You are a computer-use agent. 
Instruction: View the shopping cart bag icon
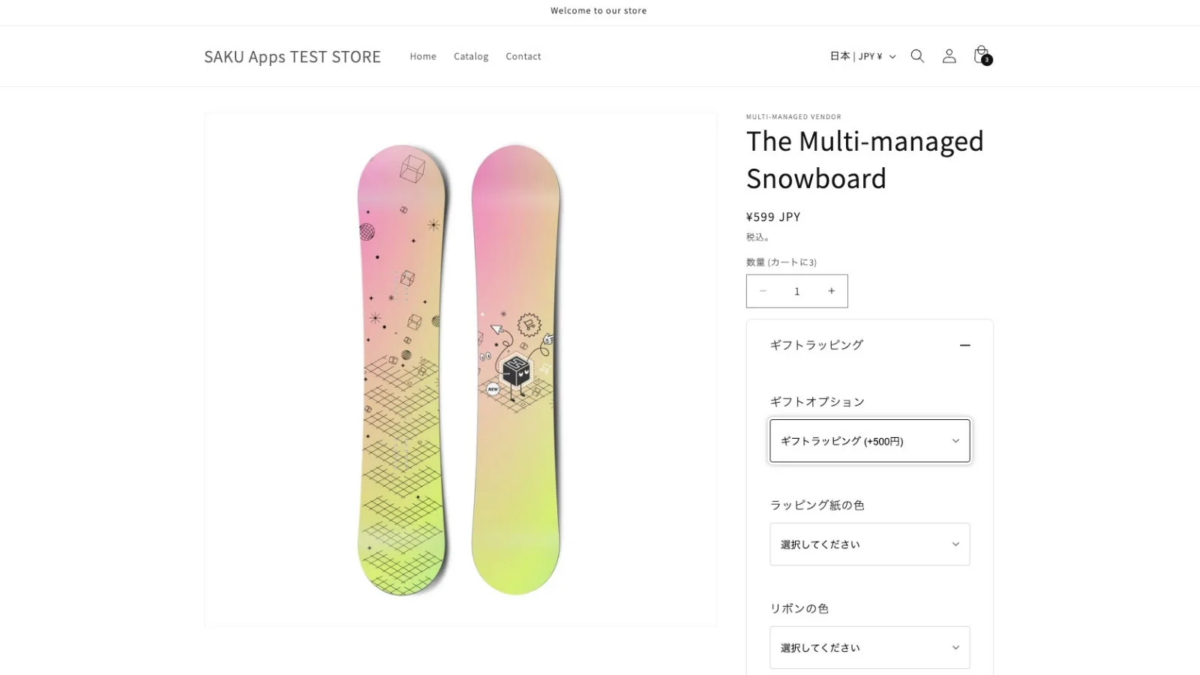click(x=980, y=55)
